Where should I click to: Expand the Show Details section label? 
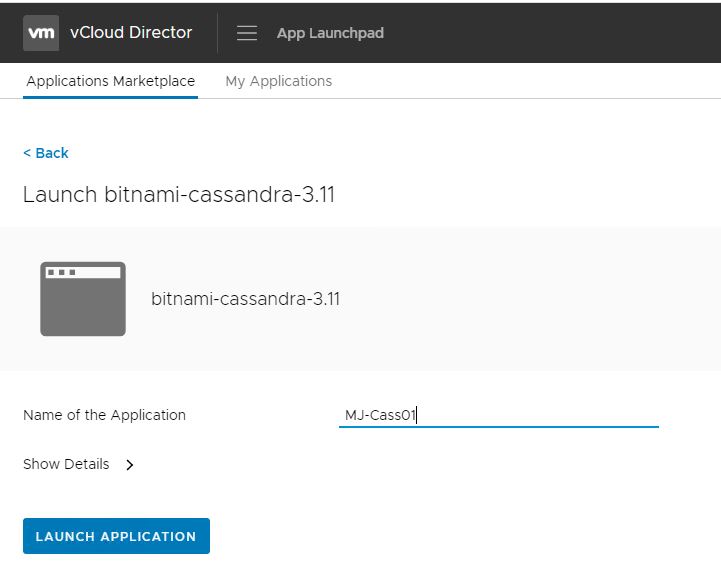point(66,464)
